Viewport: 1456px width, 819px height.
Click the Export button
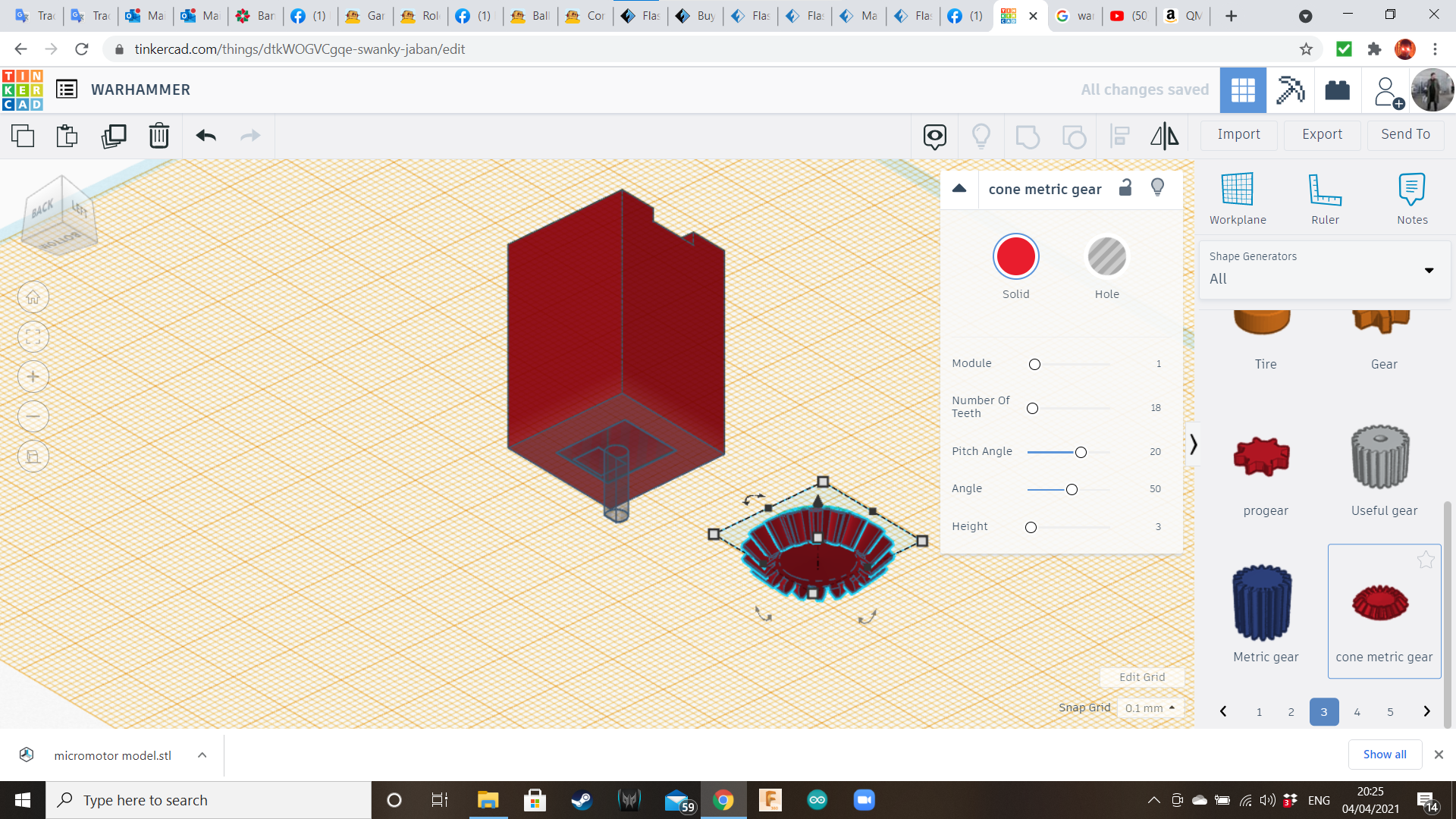pos(1322,134)
